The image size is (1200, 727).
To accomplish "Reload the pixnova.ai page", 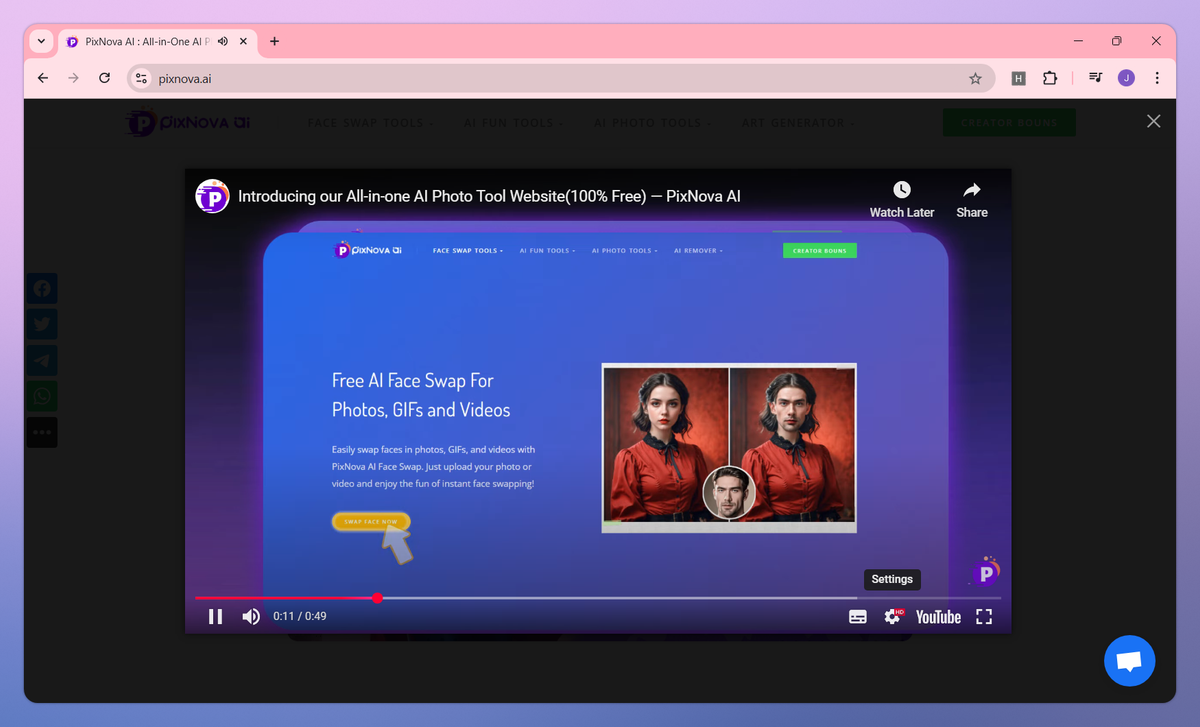I will tap(104, 78).
